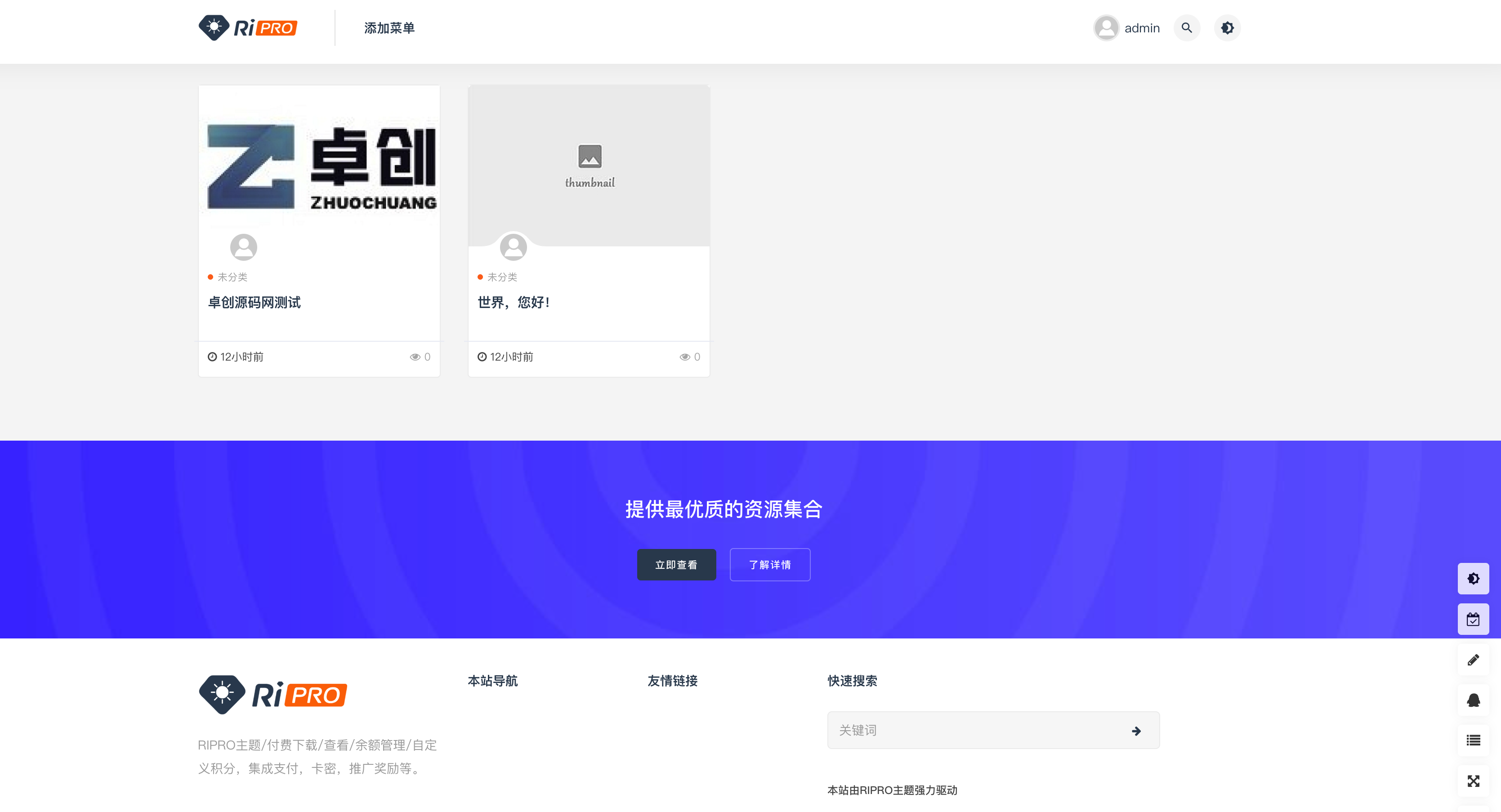Submit footer search with the arrow button
The height and width of the screenshot is (812, 1501).
[1136, 731]
